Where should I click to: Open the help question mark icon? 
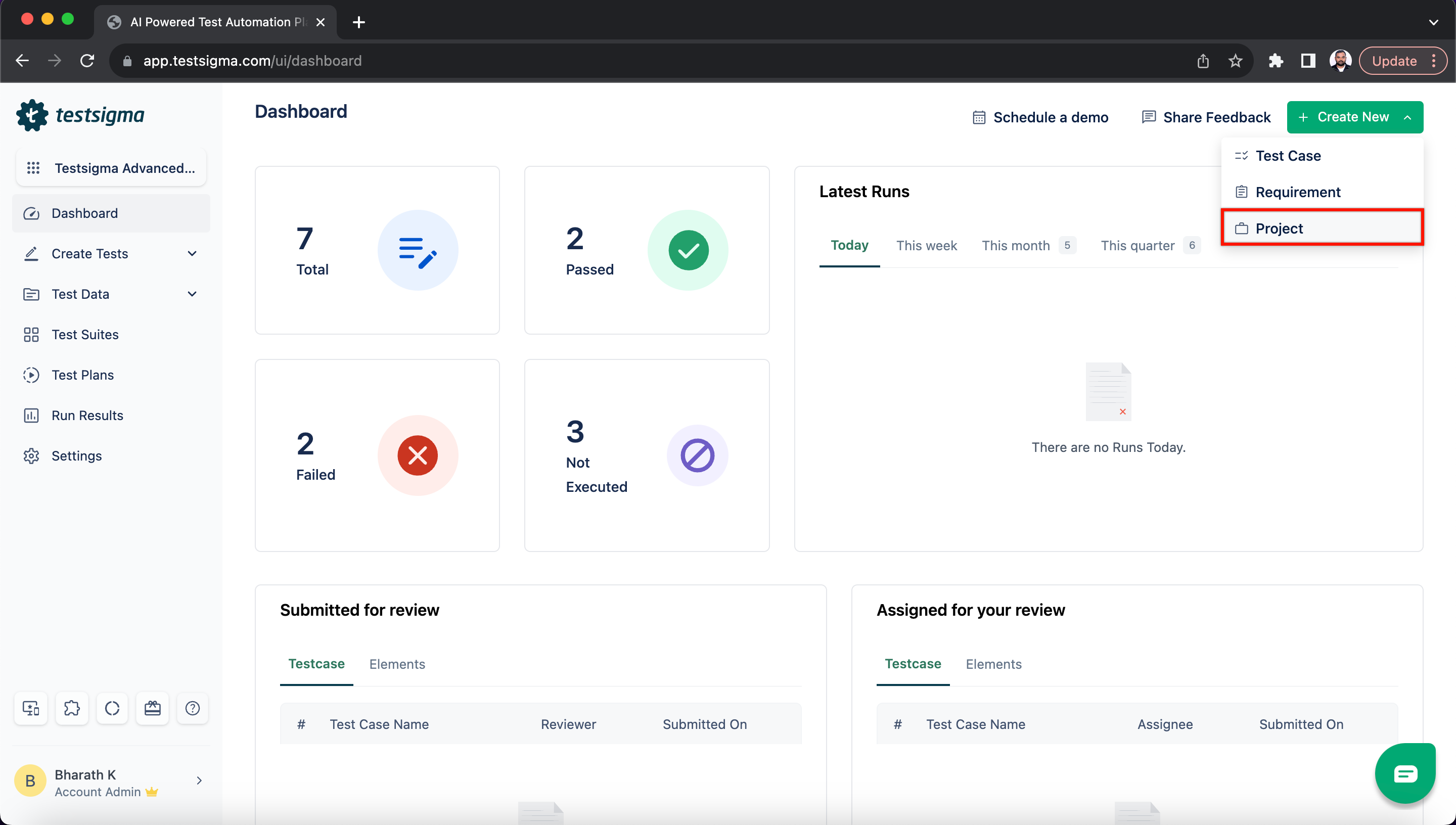point(192,708)
